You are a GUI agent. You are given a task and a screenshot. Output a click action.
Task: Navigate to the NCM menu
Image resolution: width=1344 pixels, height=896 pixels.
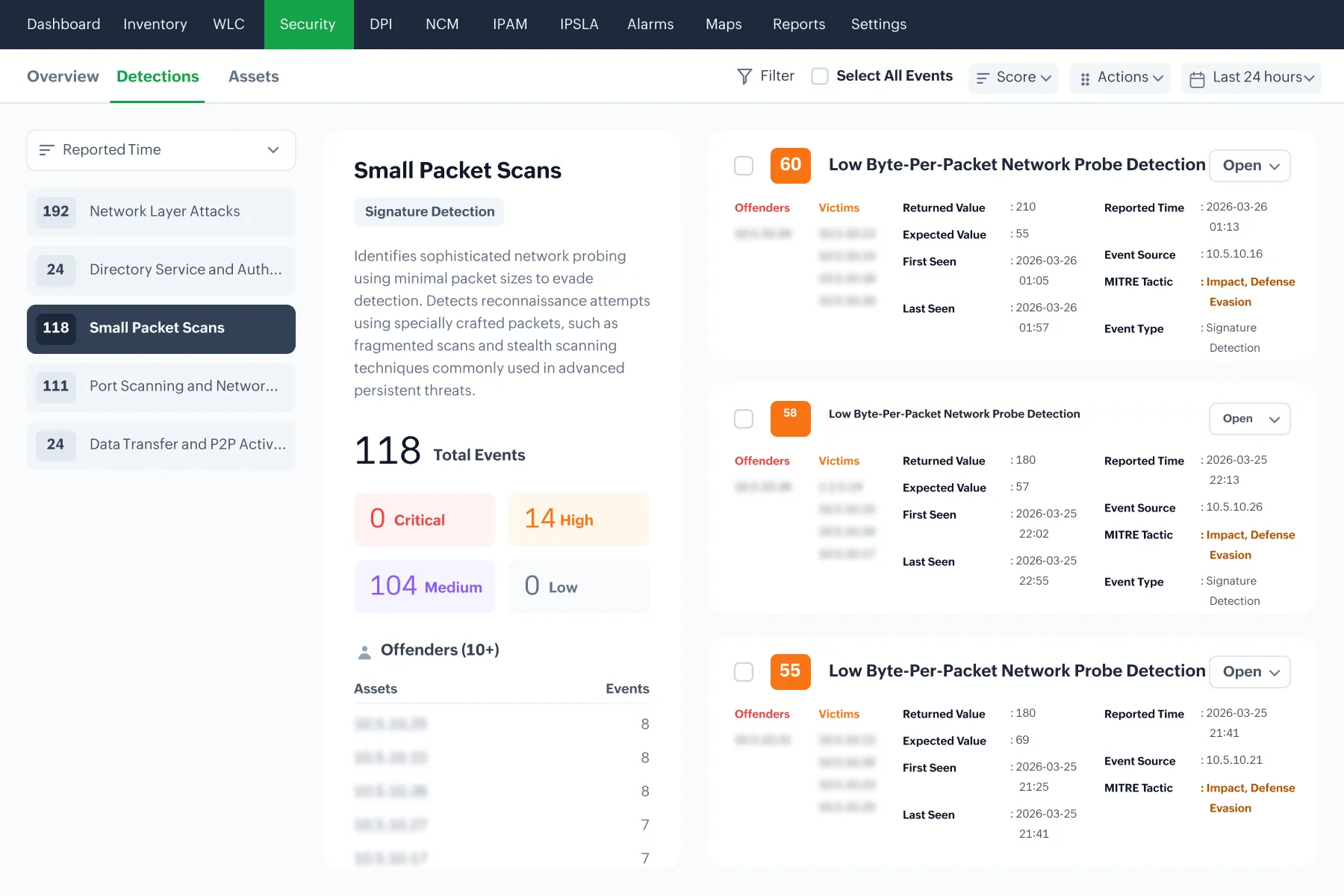click(442, 25)
